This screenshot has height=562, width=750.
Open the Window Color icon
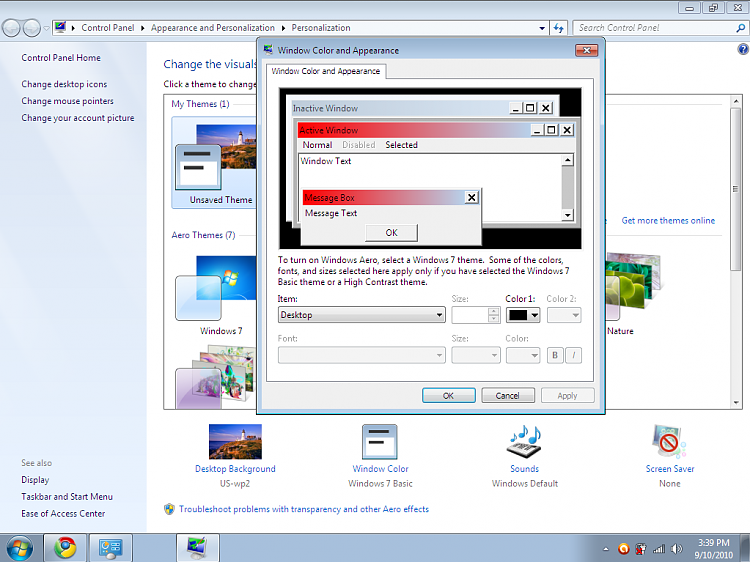(x=380, y=441)
